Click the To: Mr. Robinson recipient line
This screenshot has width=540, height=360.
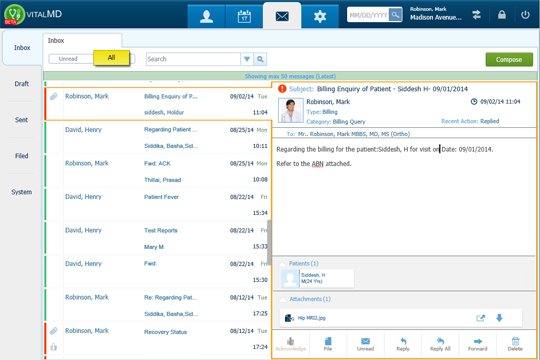coord(348,134)
